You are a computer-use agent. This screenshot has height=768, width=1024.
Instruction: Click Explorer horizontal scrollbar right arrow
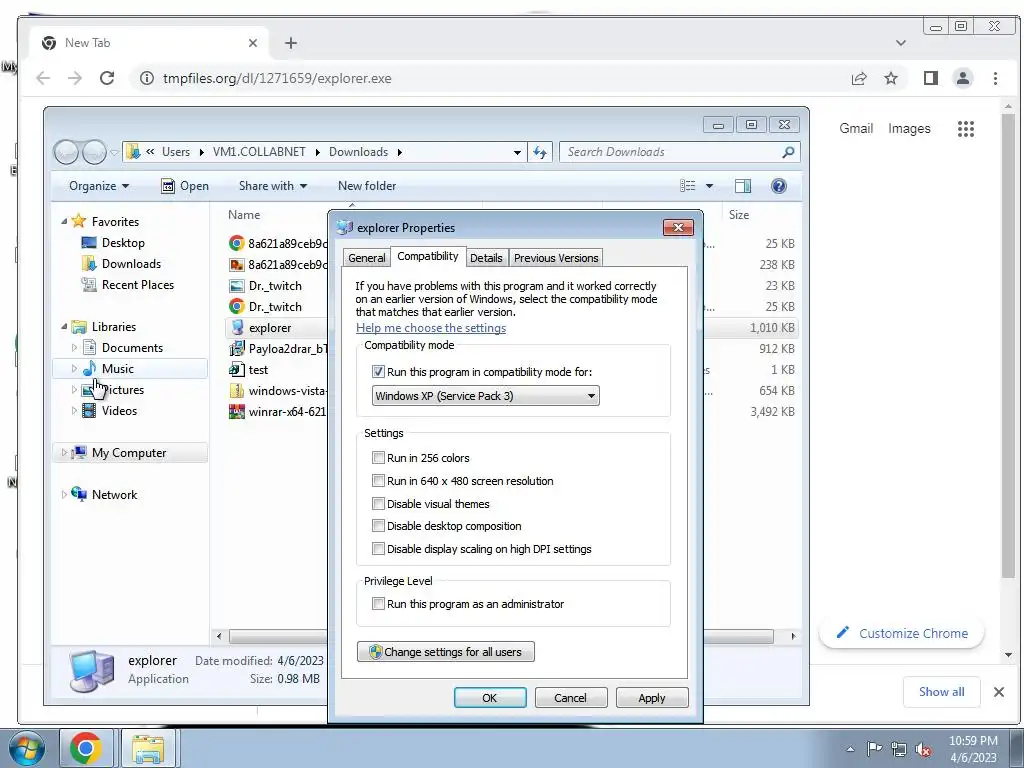click(793, 636)
